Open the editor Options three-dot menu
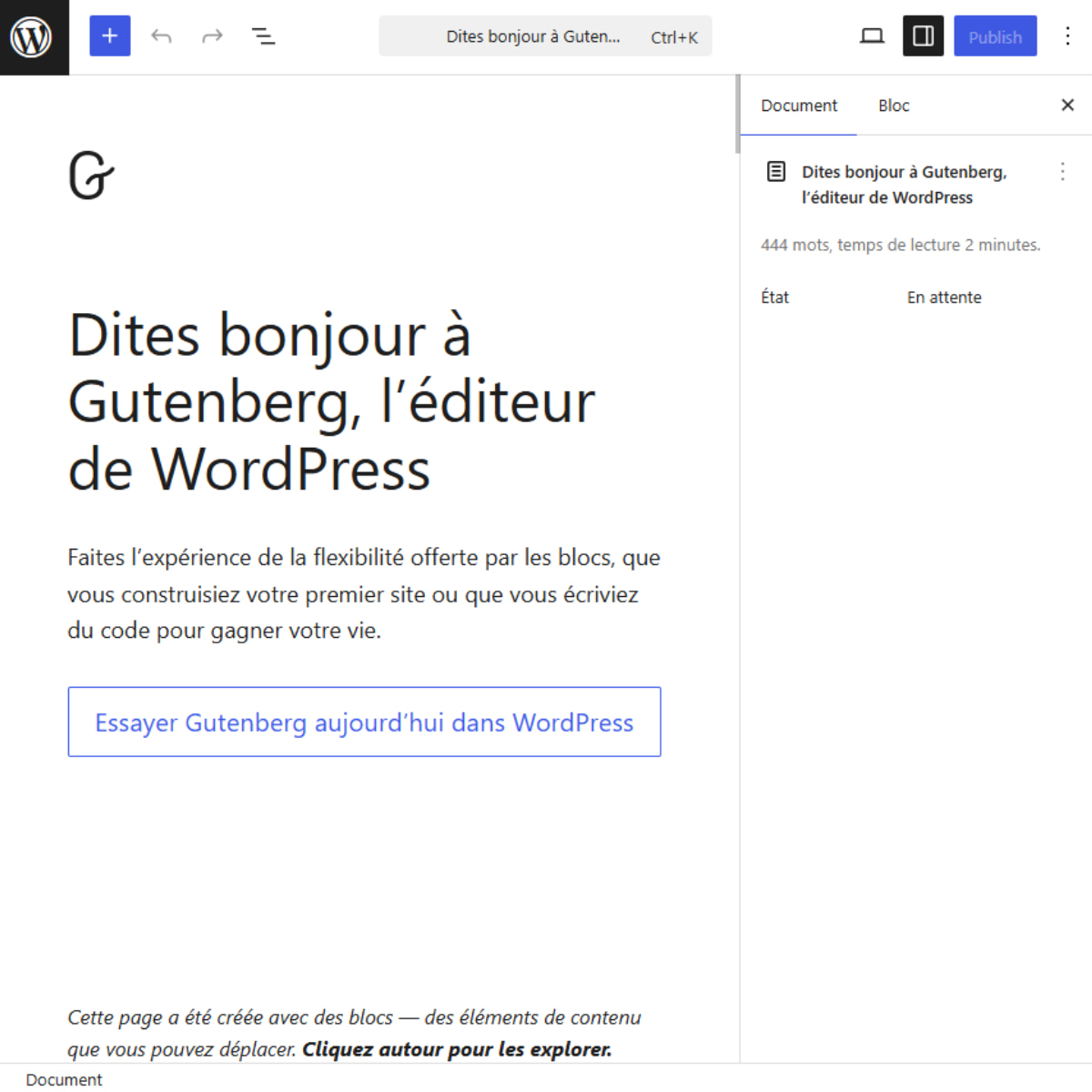Viewport: 1092px width, 1092px height. tap(1067, 36)
